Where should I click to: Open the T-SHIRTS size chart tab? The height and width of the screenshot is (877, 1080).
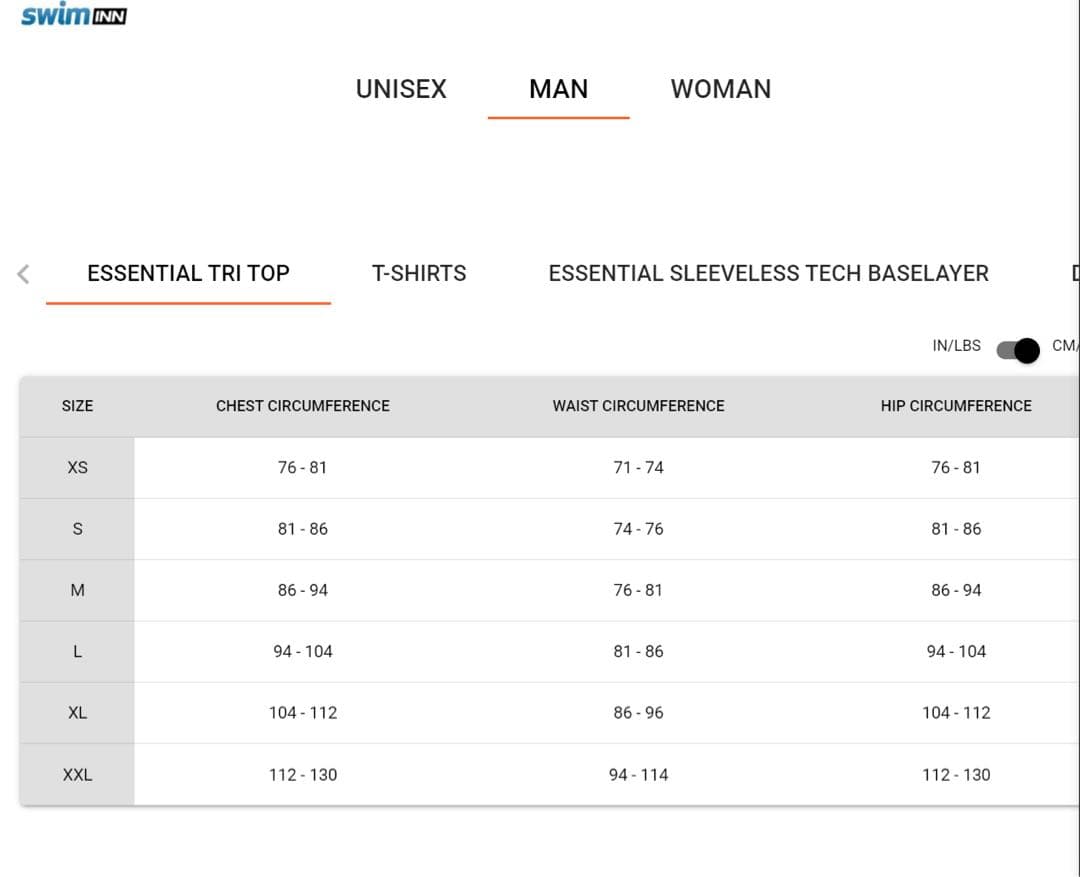419,273
